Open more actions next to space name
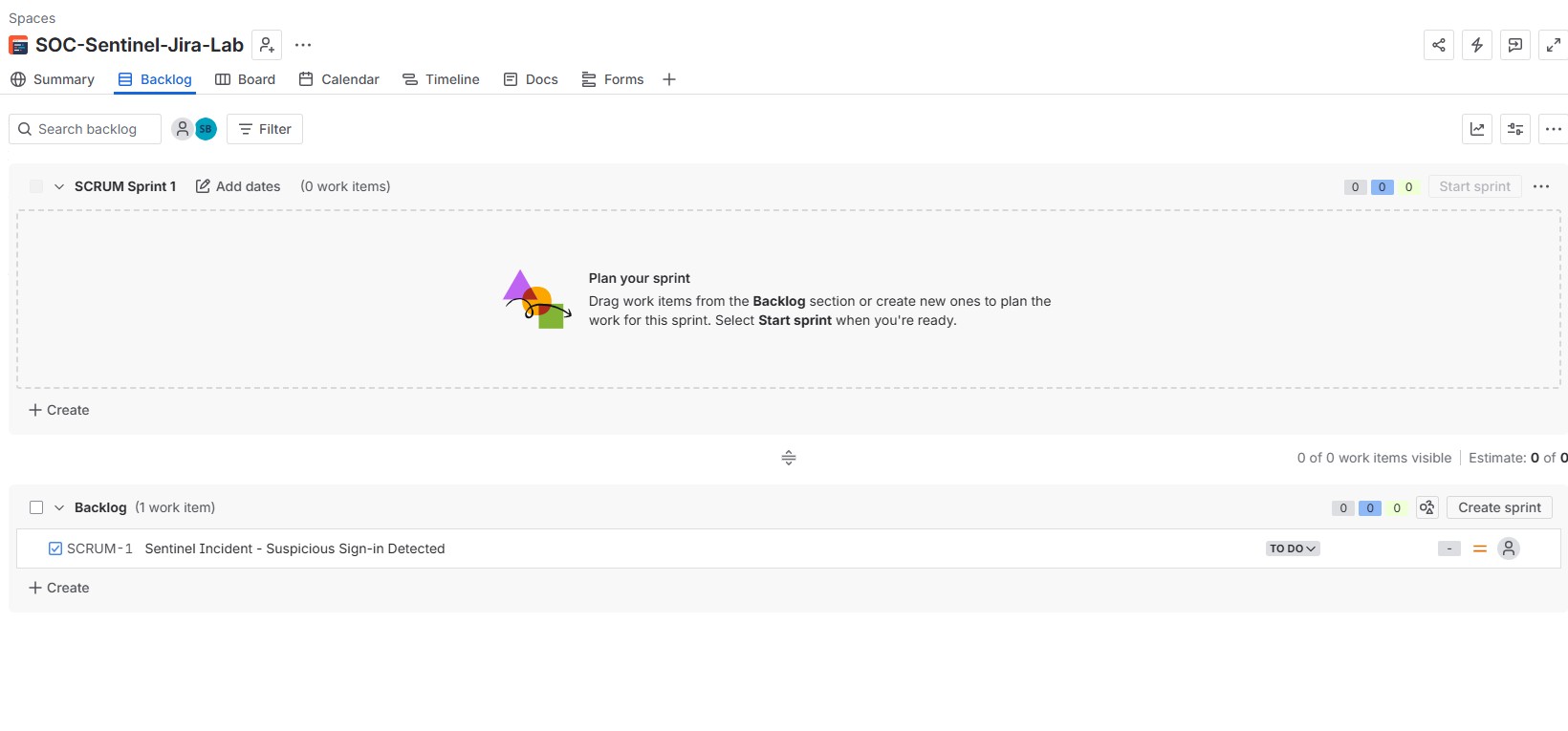 (303, 45)
